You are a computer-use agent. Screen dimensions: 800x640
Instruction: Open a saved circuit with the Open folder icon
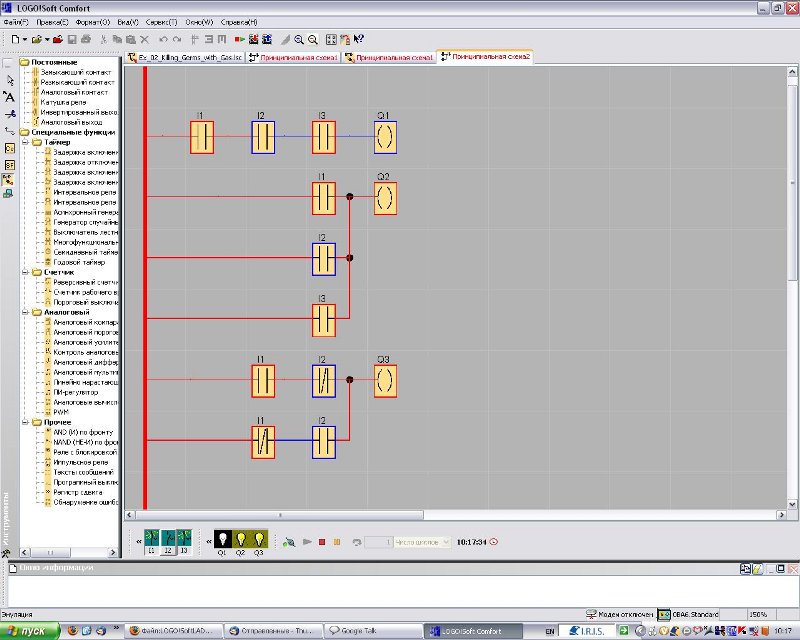tap(36, 39)
